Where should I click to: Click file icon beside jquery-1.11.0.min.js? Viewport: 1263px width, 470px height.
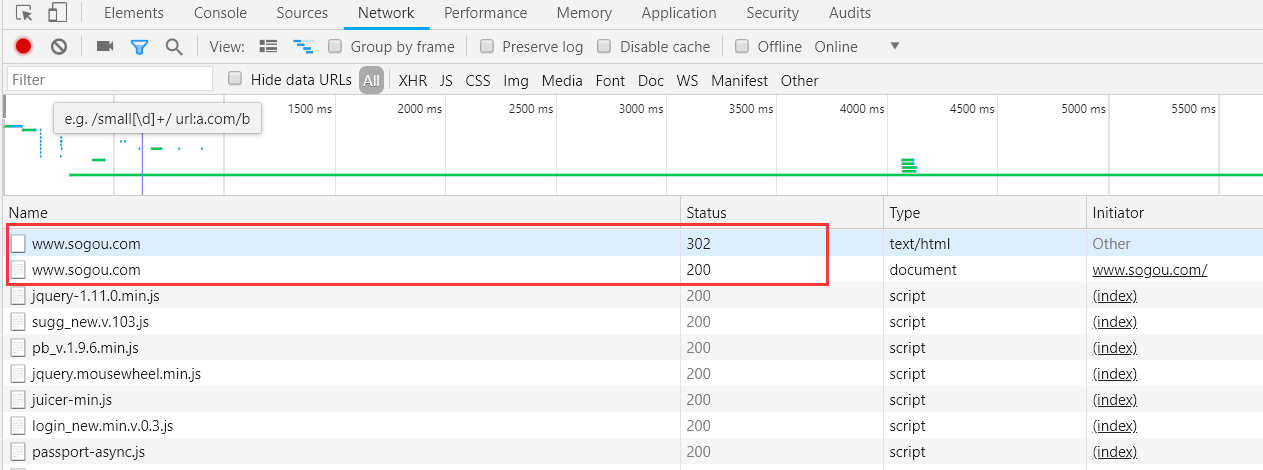[18, 295]
